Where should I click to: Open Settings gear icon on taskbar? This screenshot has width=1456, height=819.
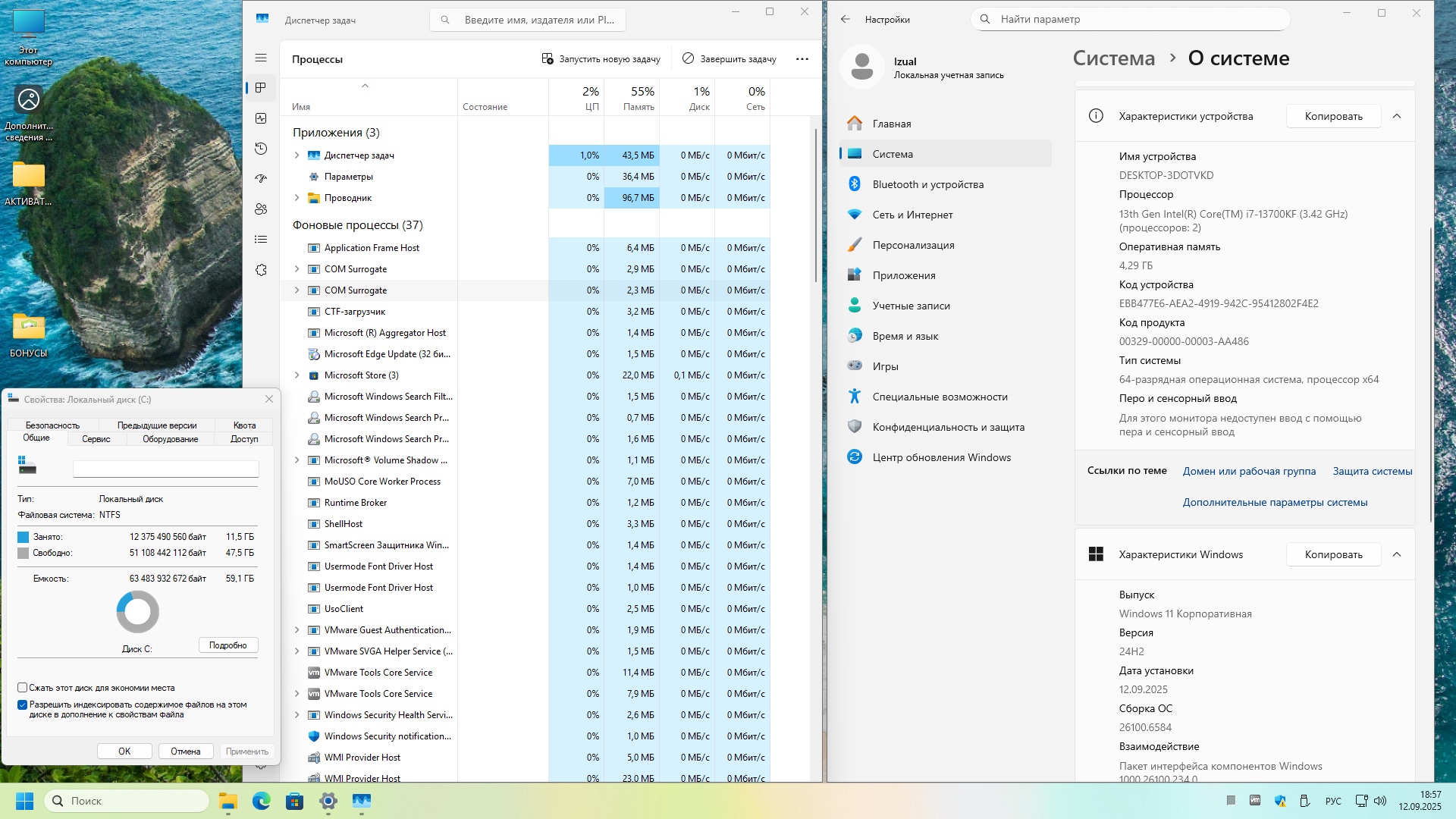(x=328, y=801)
